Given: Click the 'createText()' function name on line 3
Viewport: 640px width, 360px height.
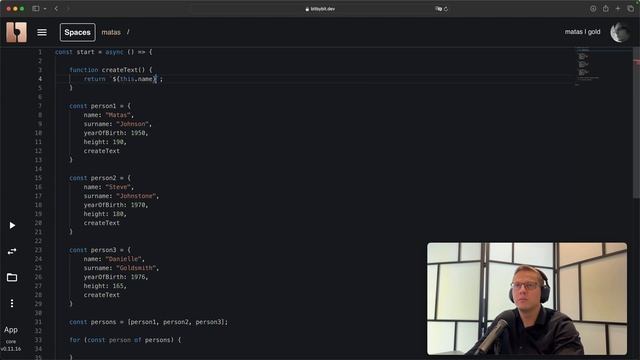Looking at the screenshot, I should [123, 70].
